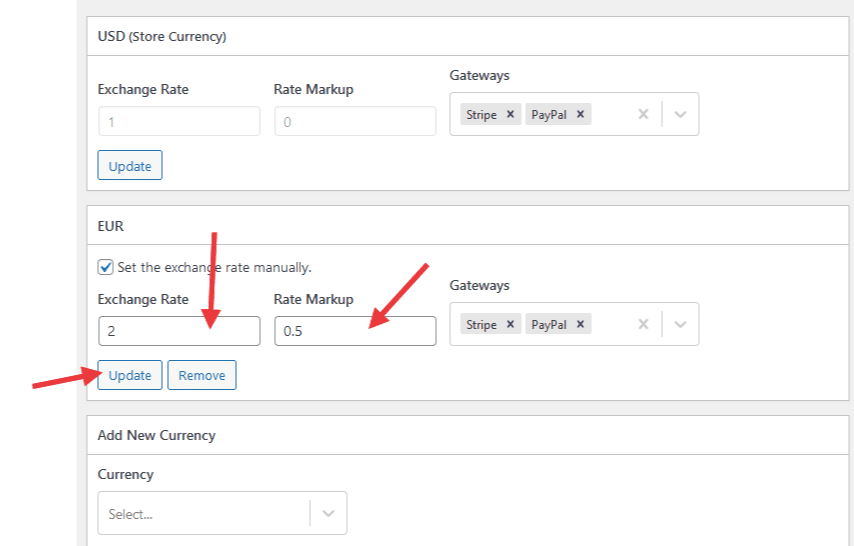This screenshot has height=546, width=854.
Task: Click Update button in USD section
Action: pyautogui.click(x=130, y=166)
